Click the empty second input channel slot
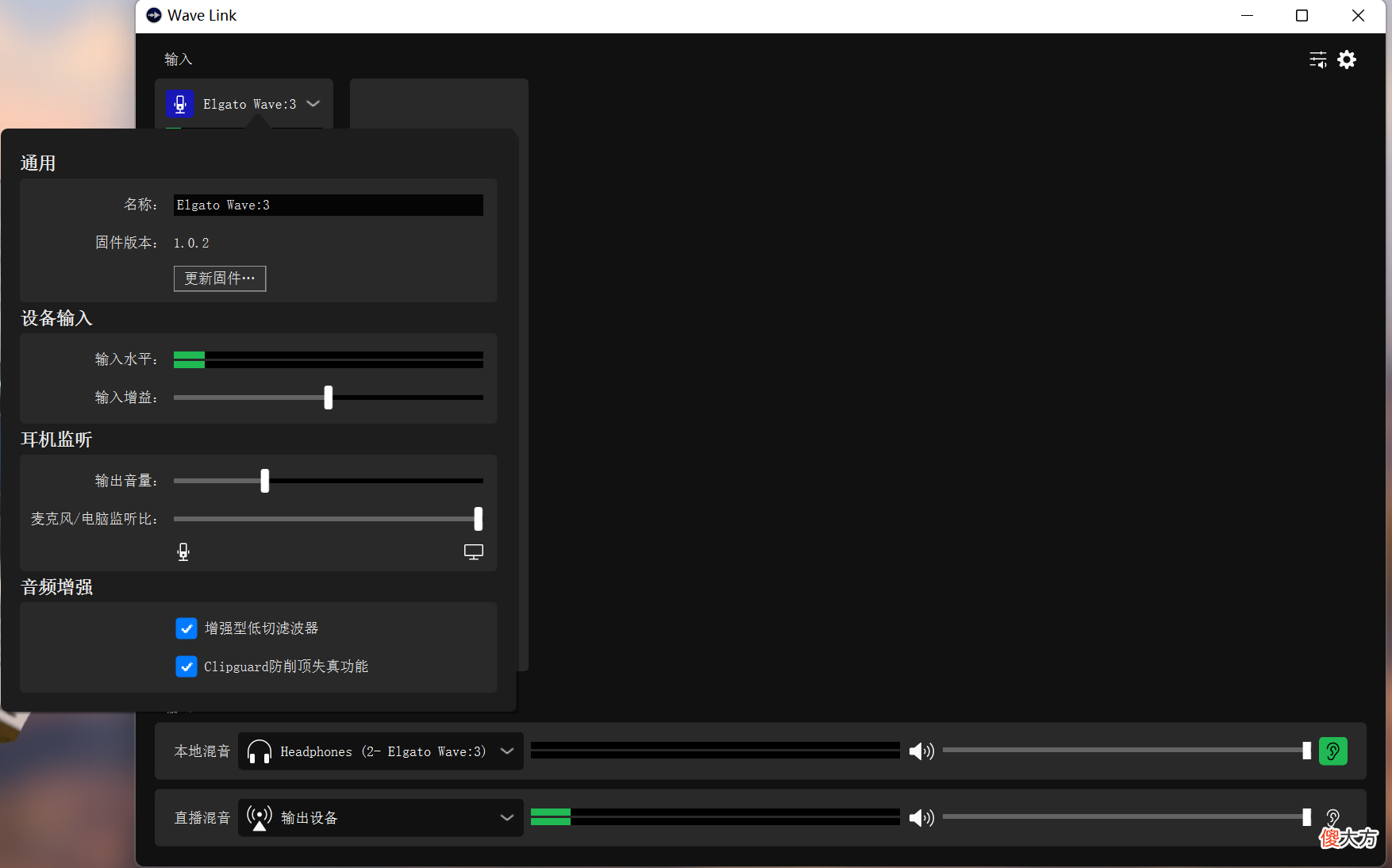This screenshot has width=1392, height=868. 439,104
